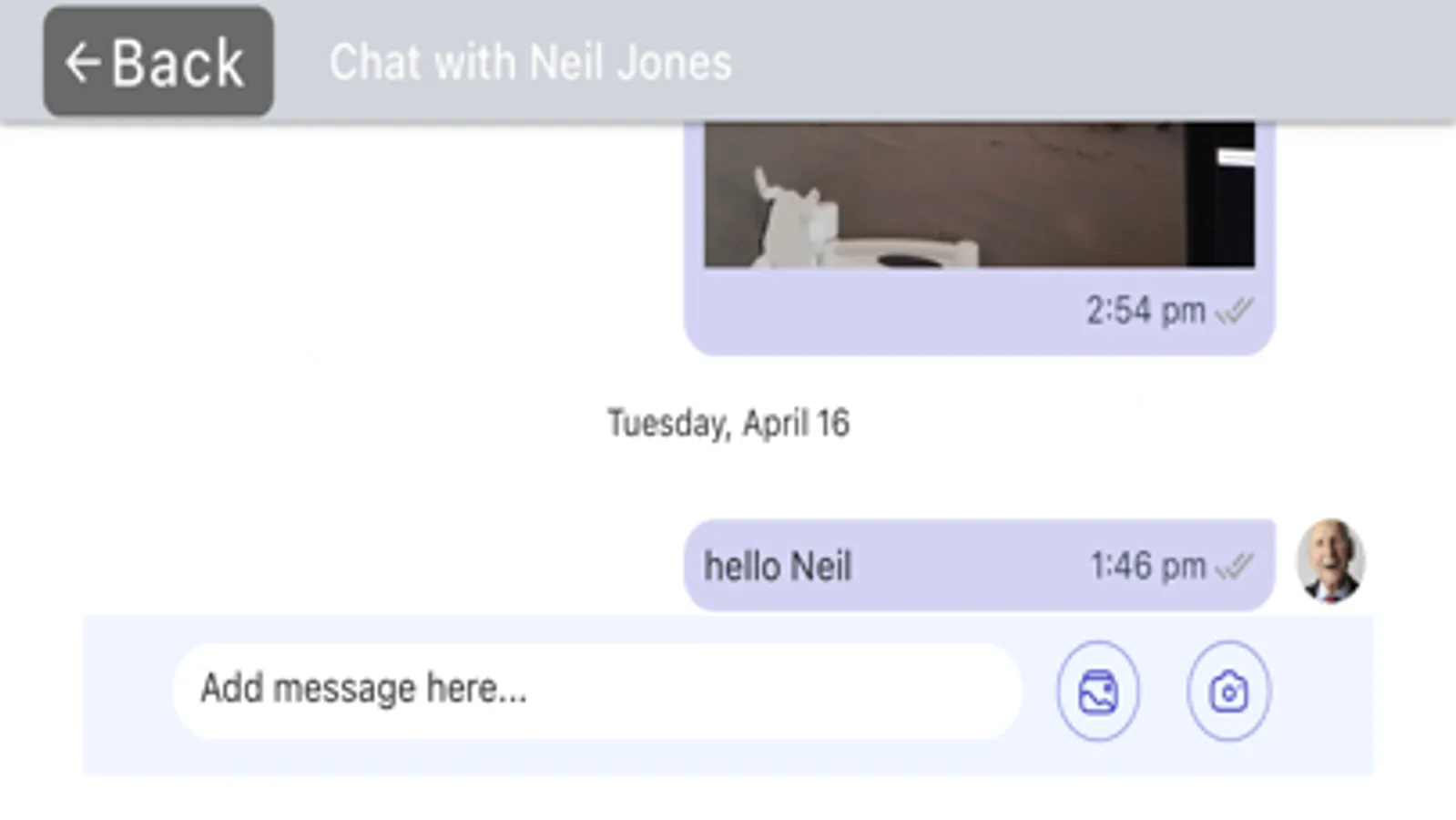
Task: Click the hello Neil message bubble
Action: 974,565
